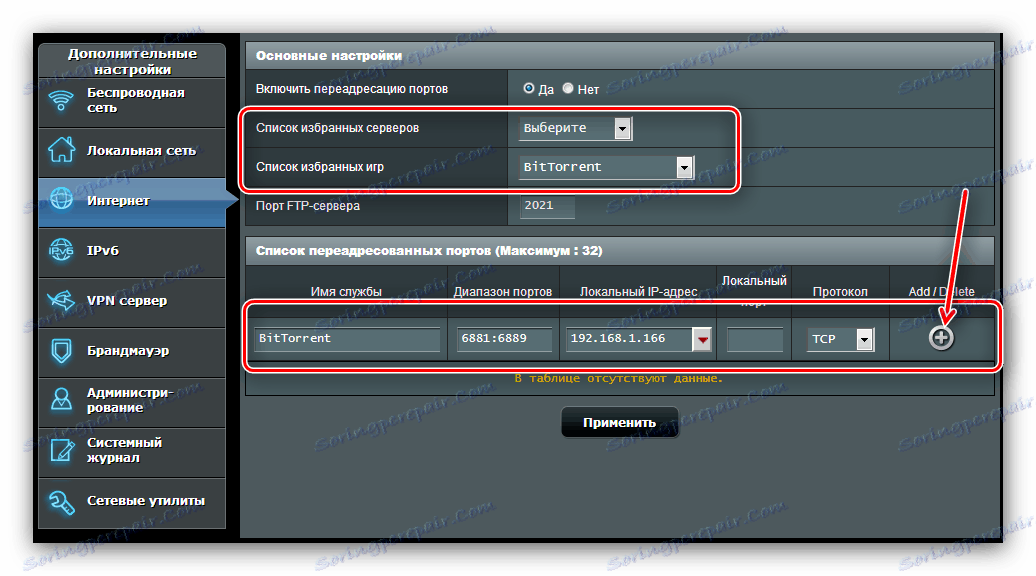Click the Протокол column header
1036x576 pixels.
point(840,291)
